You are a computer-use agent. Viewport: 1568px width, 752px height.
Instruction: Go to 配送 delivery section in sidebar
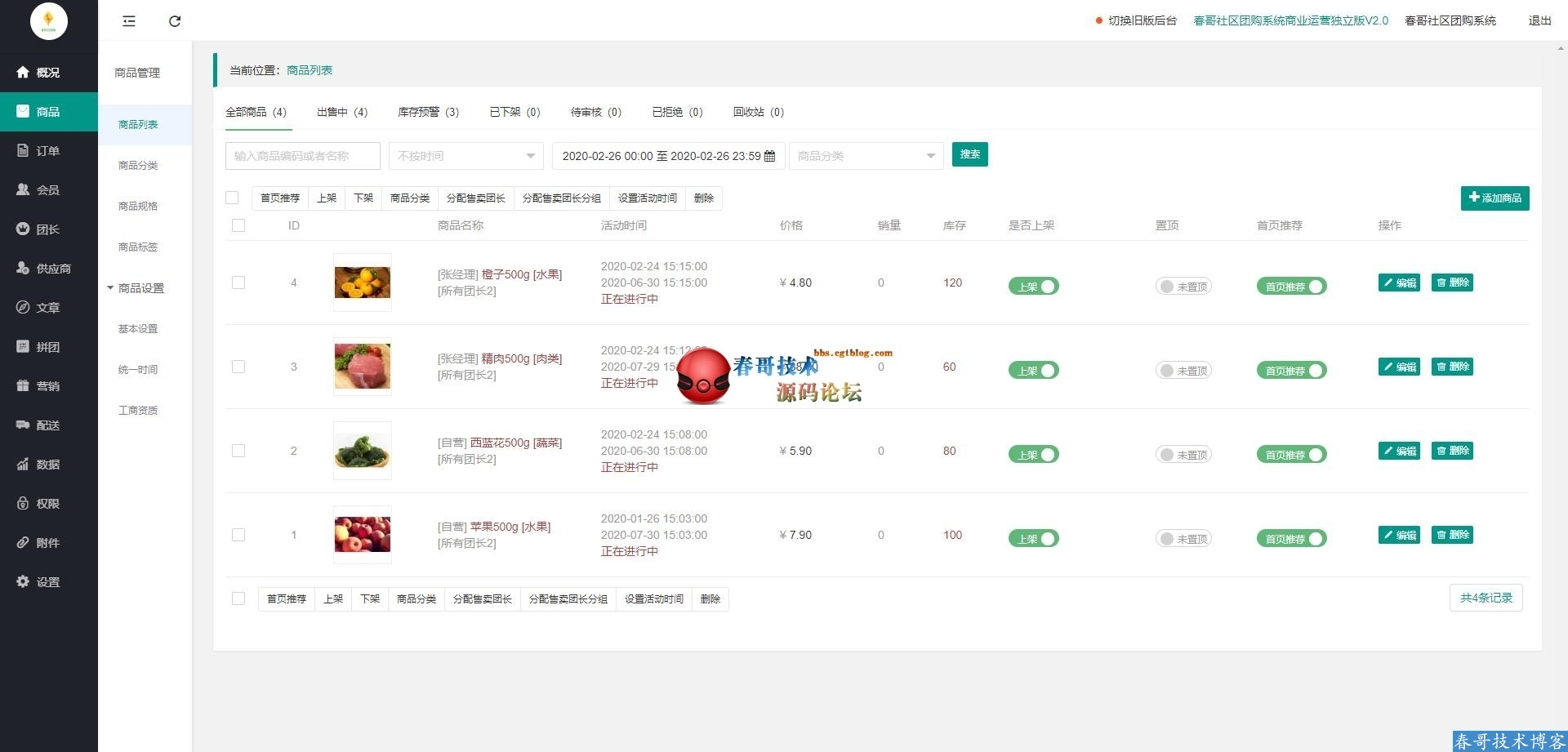tap(47, 425)
